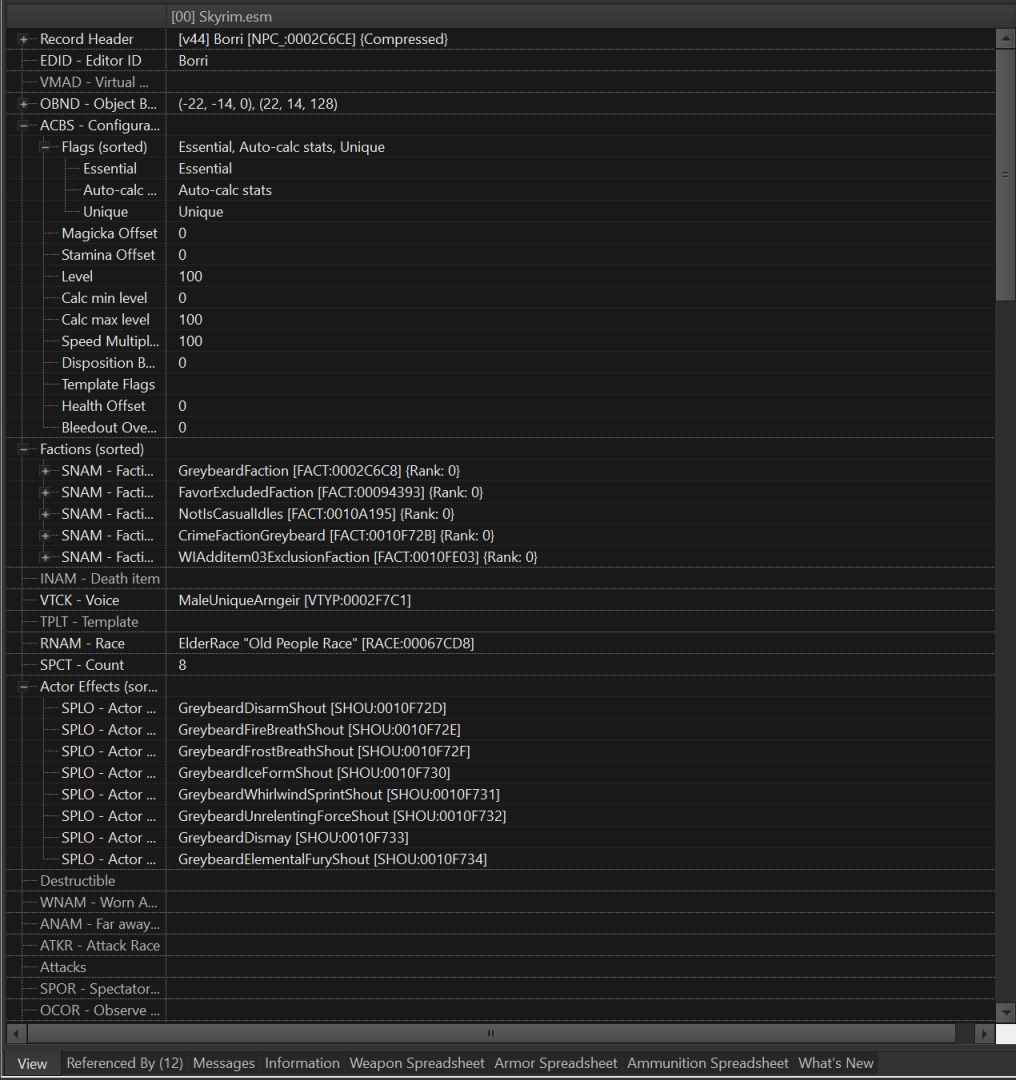This screenshot has height=1080, width=1016.
Task: Select the SPOR - Spectator row
Action: point(500,989)
